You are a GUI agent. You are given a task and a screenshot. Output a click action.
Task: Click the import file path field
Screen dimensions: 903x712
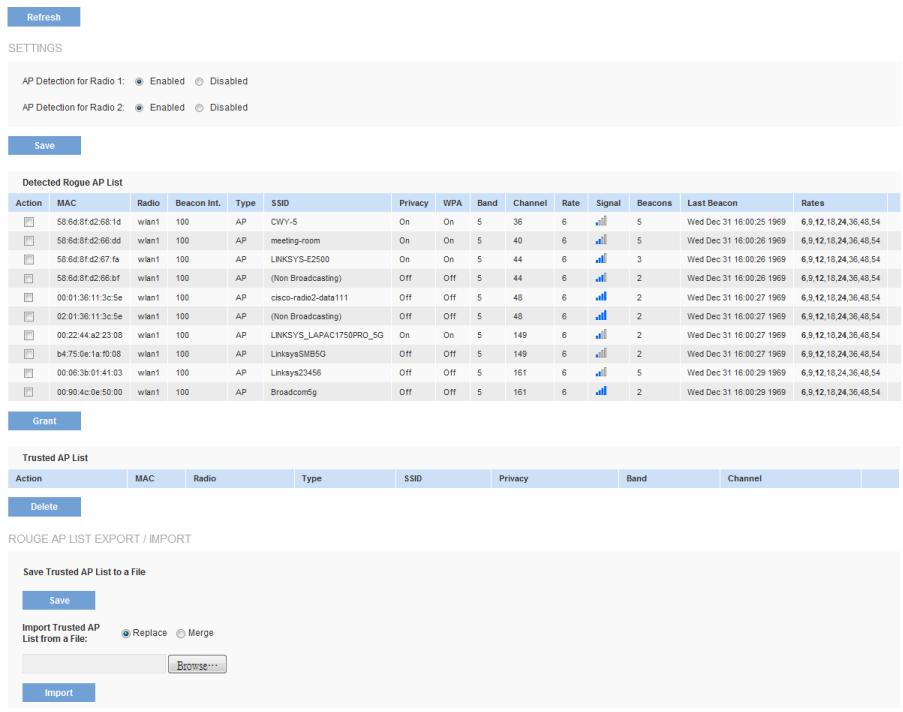coord(94,665)
